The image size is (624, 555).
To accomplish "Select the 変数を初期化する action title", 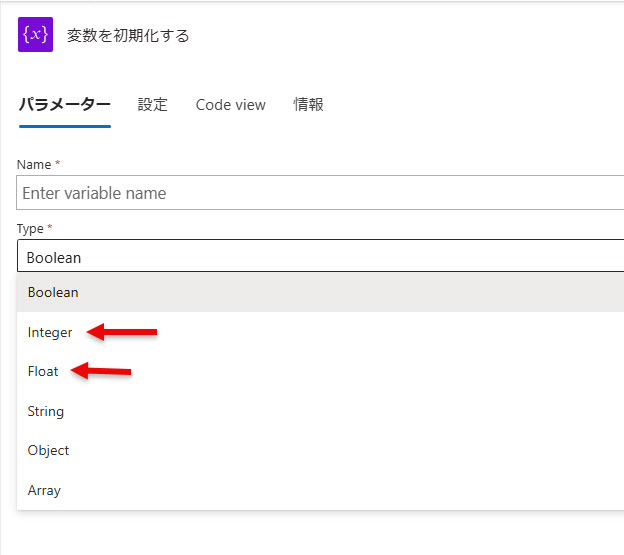I will (128, 36).
